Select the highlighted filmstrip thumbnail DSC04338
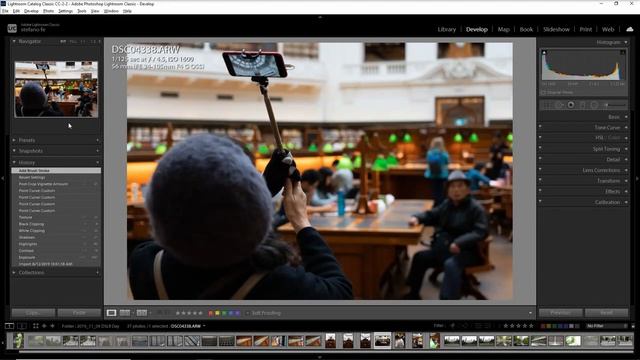This screenshot has height=360, width=640. (x=382, y=340)
